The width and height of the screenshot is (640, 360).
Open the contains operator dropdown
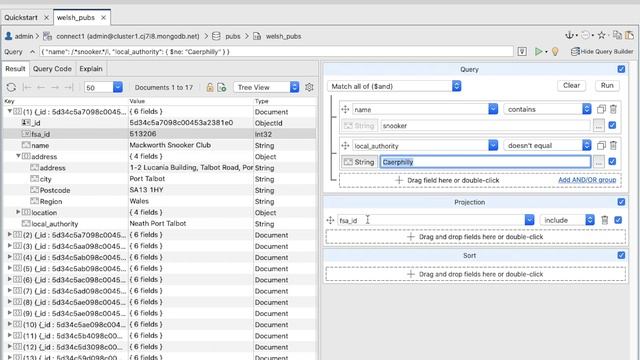(x=587, y=109)
